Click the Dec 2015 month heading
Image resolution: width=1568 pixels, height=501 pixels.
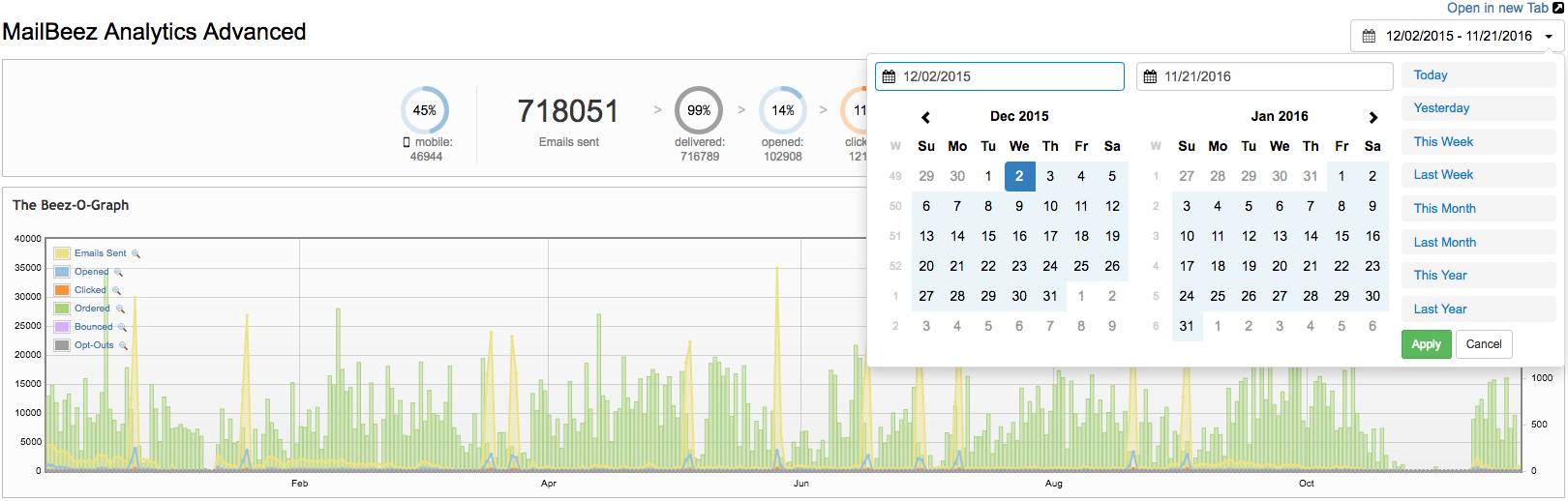(1019, 116)
